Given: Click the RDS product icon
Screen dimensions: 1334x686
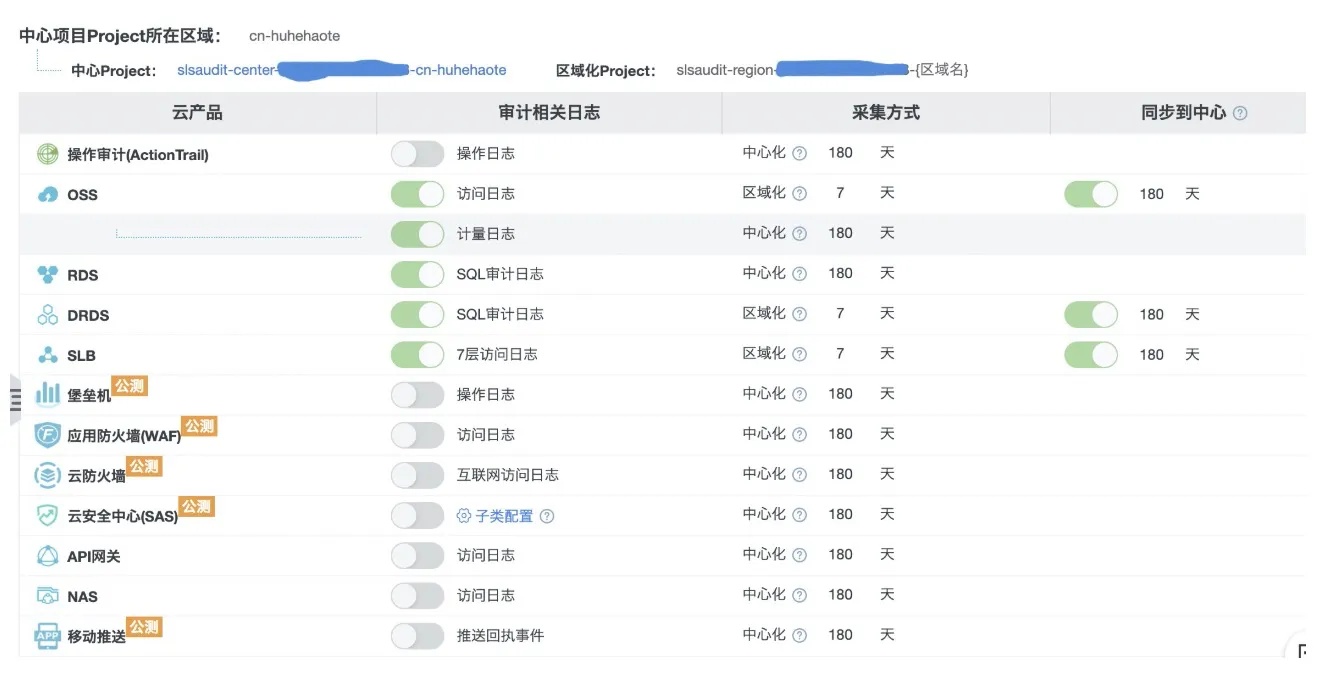Looking at the screenshot, I should click(x=47, y=274).
